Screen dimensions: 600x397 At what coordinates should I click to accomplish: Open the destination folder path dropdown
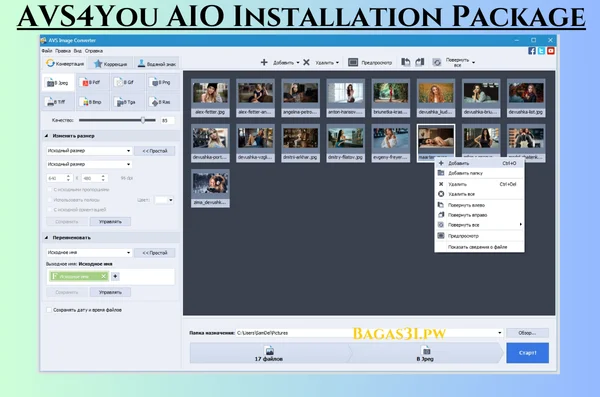coord(499,333)
